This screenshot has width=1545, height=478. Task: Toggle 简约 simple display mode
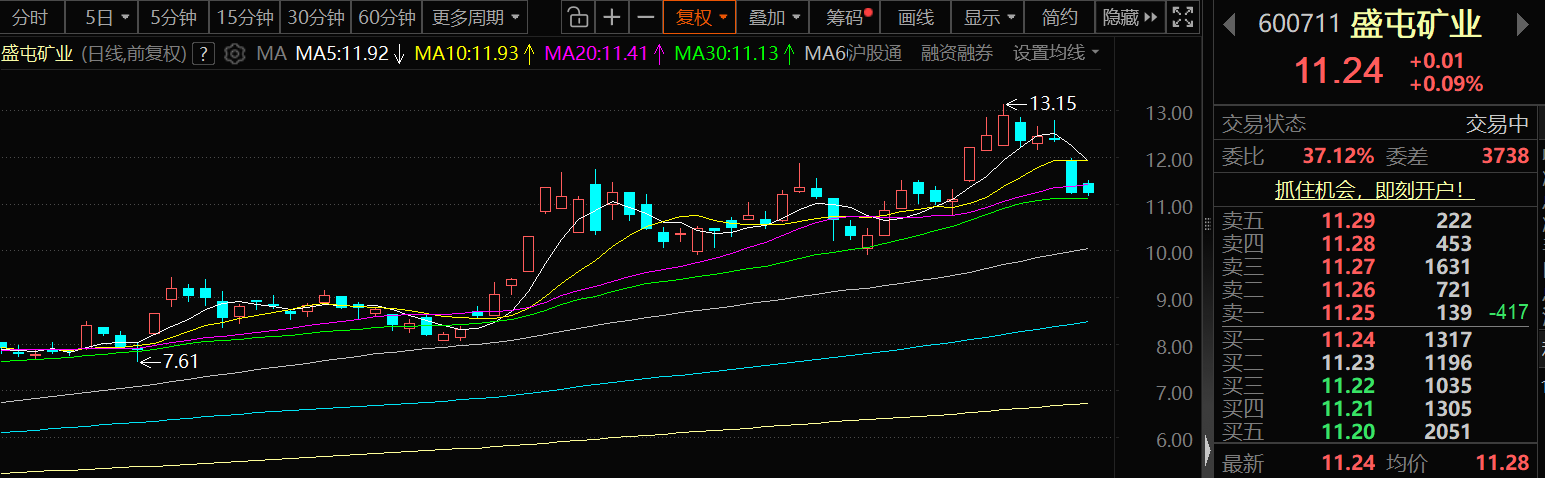point(1059,17)
